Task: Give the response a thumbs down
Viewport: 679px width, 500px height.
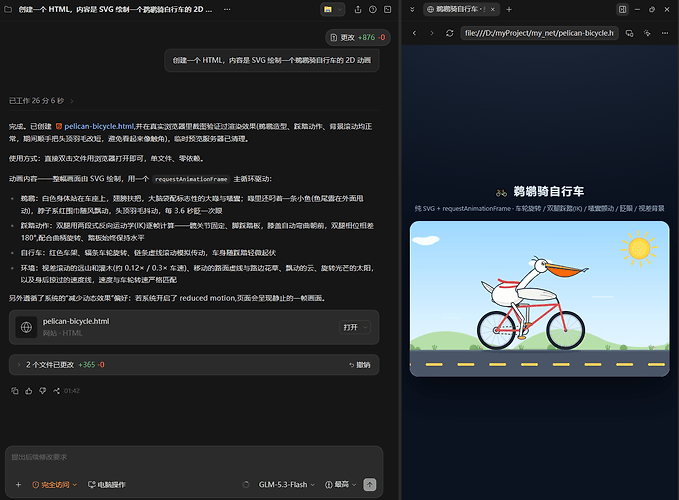Action: (42, 390)
